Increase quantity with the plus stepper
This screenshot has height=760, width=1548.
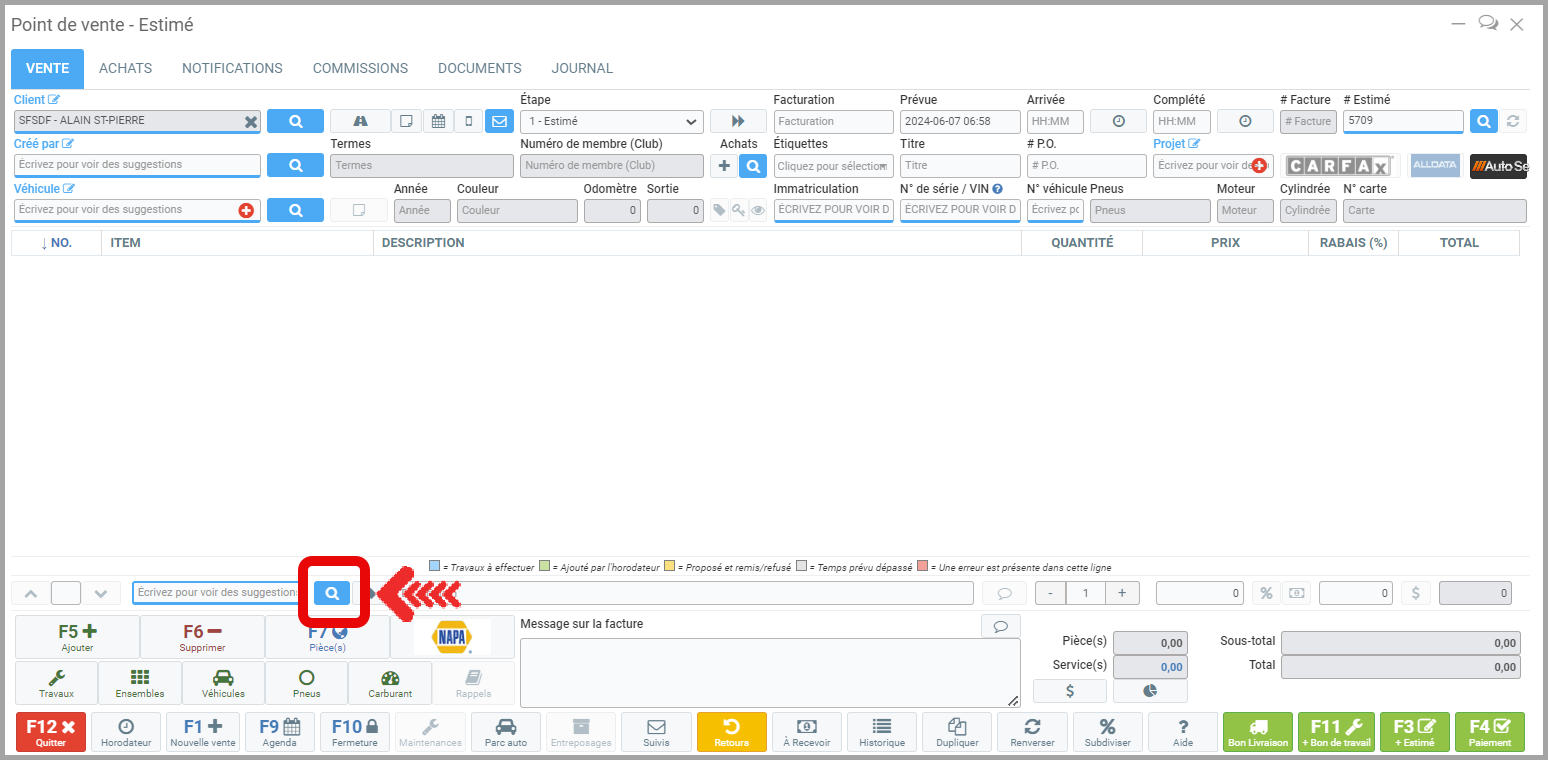(x=1122, y=593)
